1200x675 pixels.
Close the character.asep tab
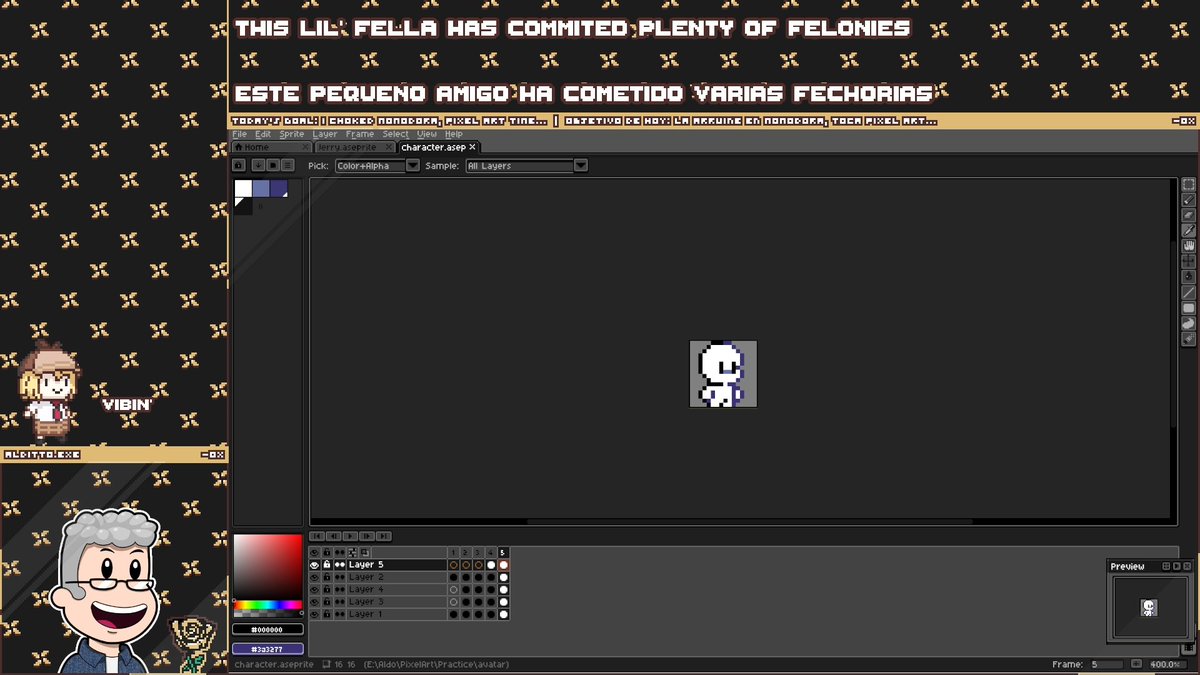tap(472, 147)
